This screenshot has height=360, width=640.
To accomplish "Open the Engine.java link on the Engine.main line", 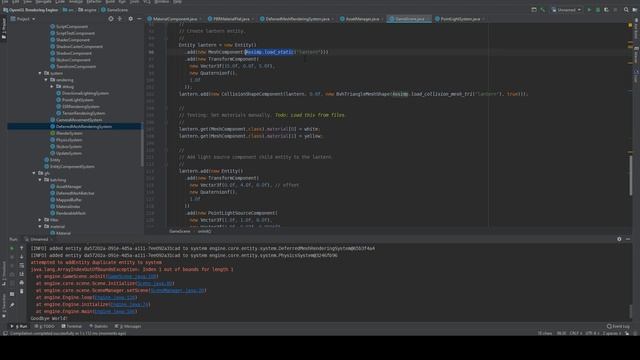I will (115, 311).
